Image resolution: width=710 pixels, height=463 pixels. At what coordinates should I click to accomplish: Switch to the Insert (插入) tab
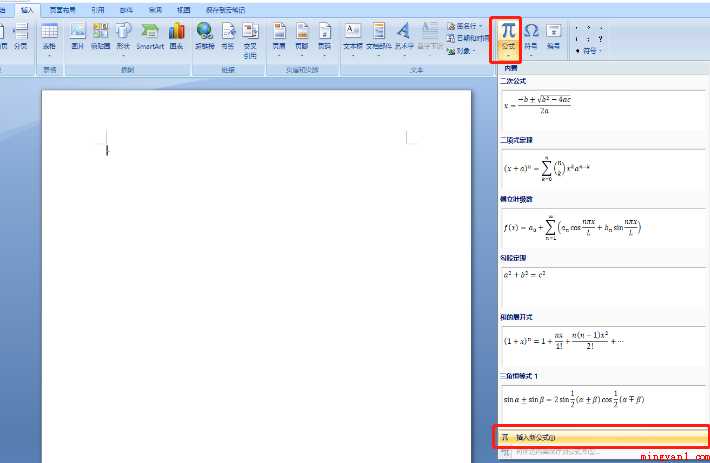pyautogui.click(x=27, y=10)
